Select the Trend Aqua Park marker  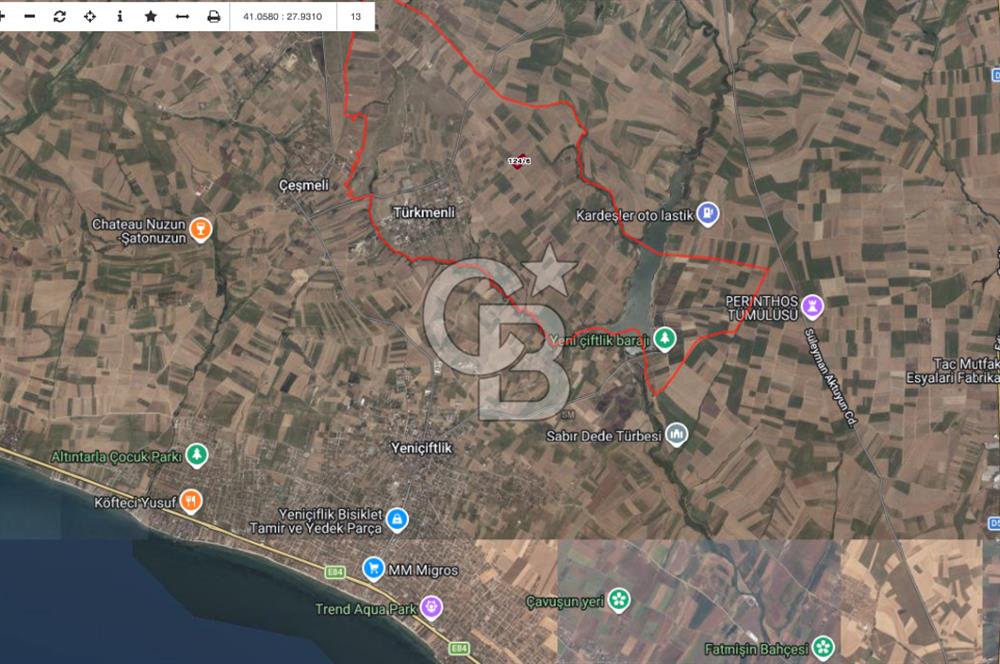[431, 607]
